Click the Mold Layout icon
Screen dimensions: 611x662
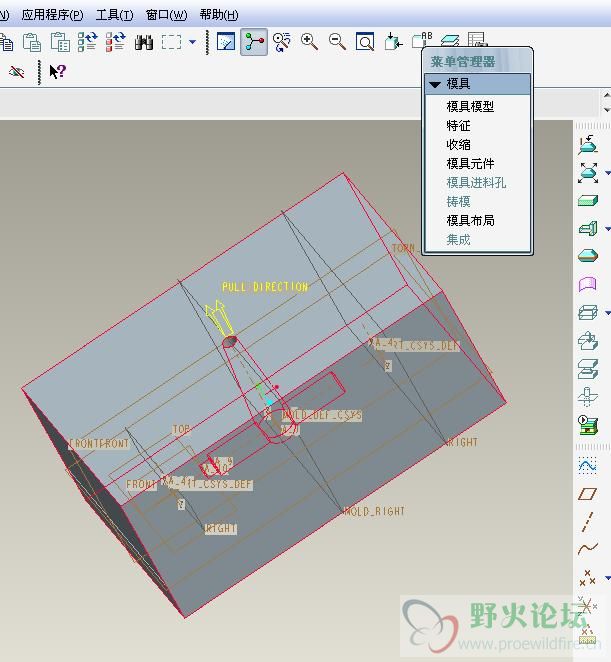coord(588,425)
